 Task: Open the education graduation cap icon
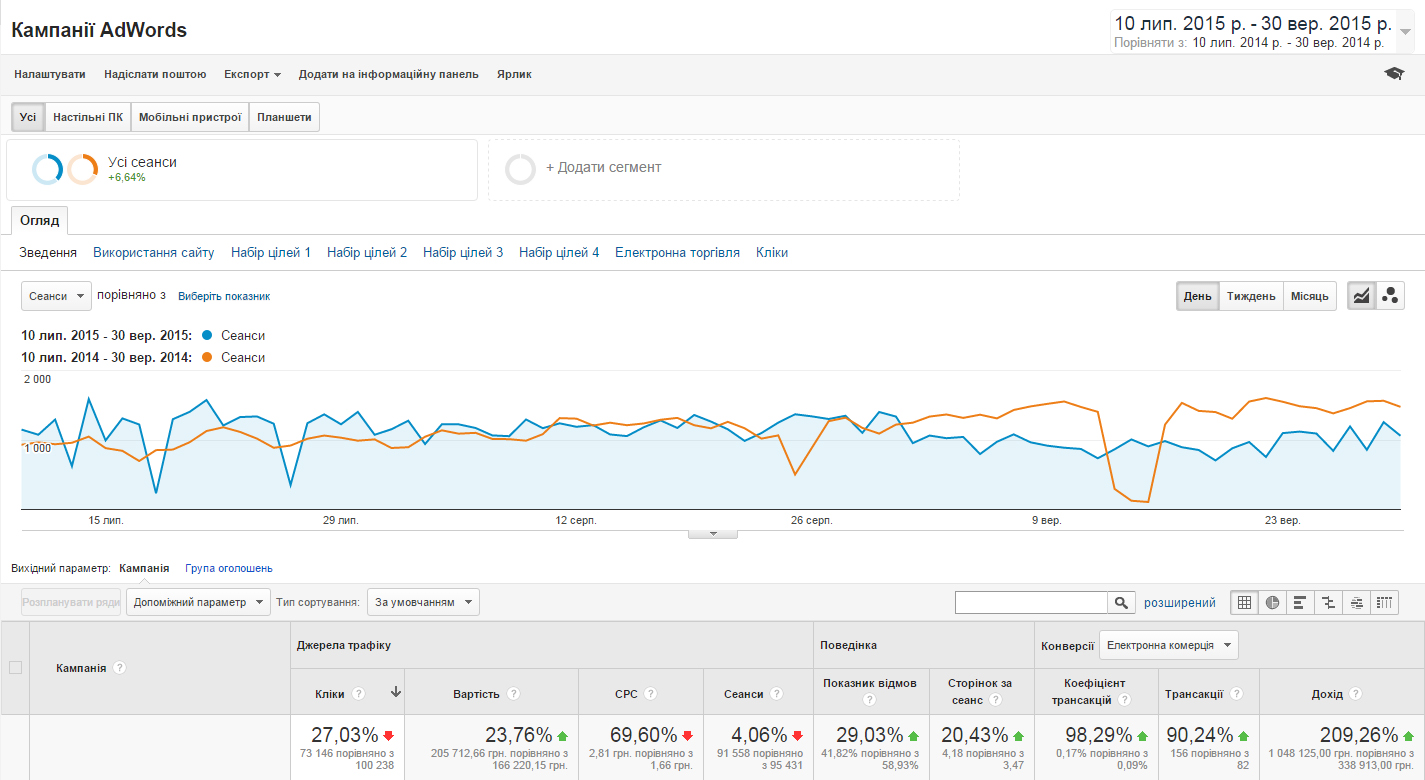[1393, 74]
